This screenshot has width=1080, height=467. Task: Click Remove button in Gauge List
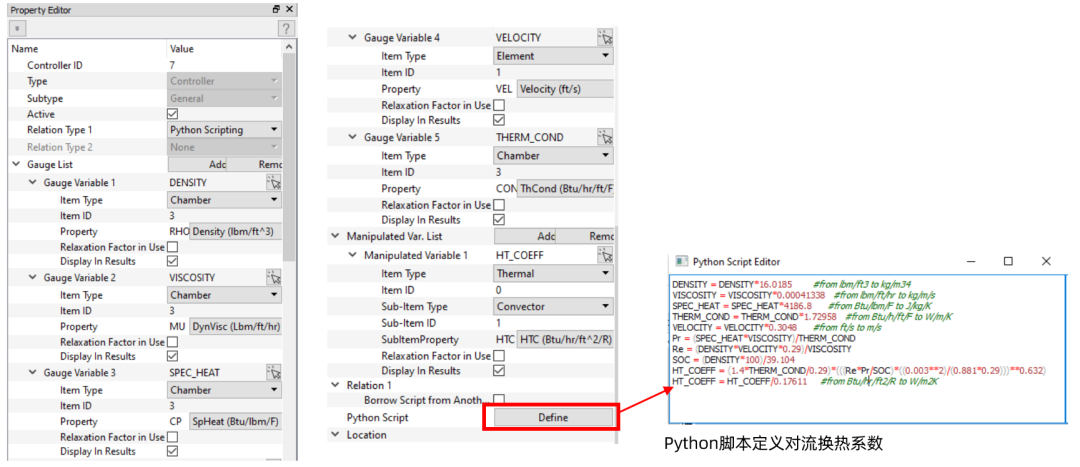click(255, 165)
